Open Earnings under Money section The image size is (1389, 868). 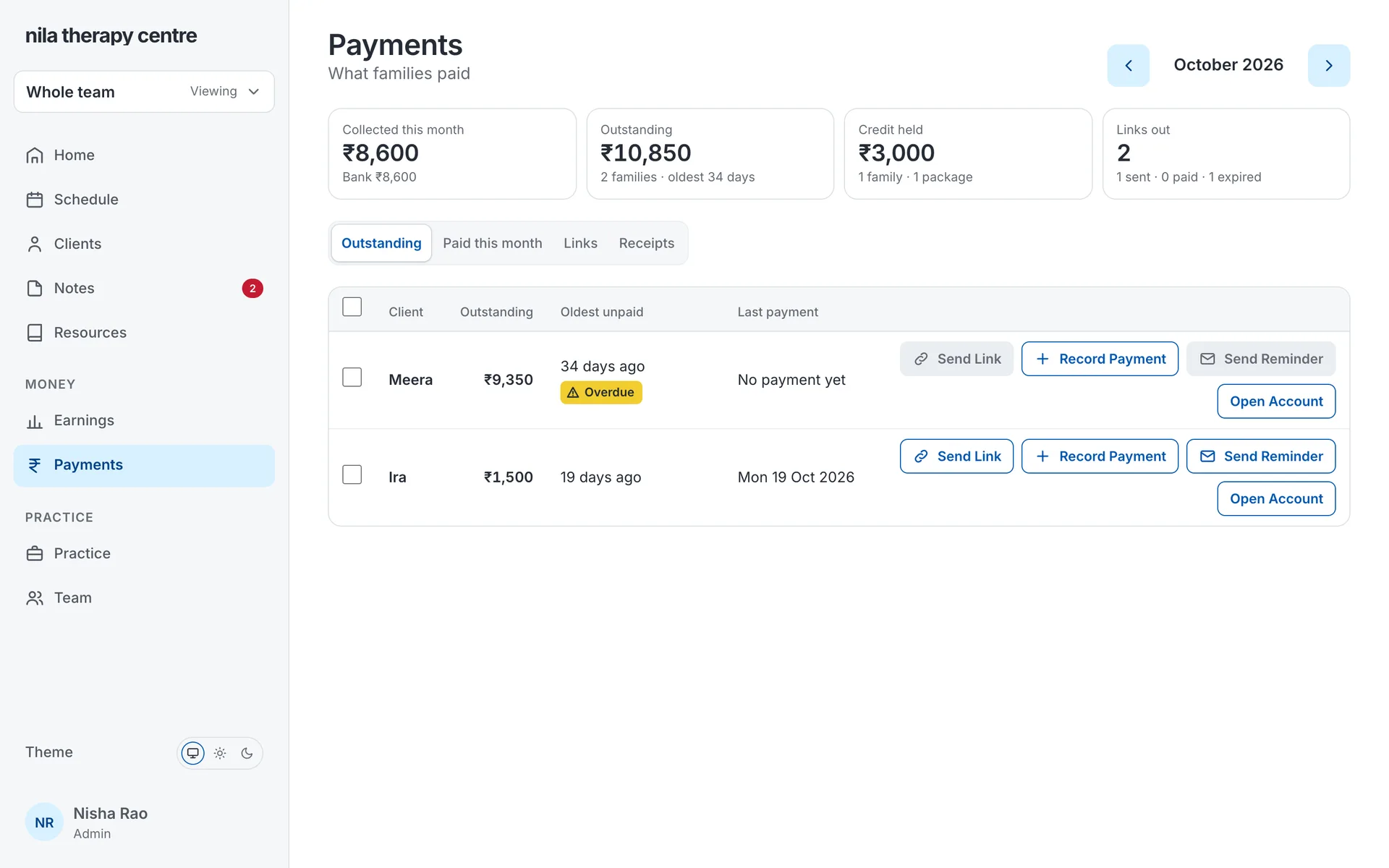pyautogui.click(x=144, y=421)
